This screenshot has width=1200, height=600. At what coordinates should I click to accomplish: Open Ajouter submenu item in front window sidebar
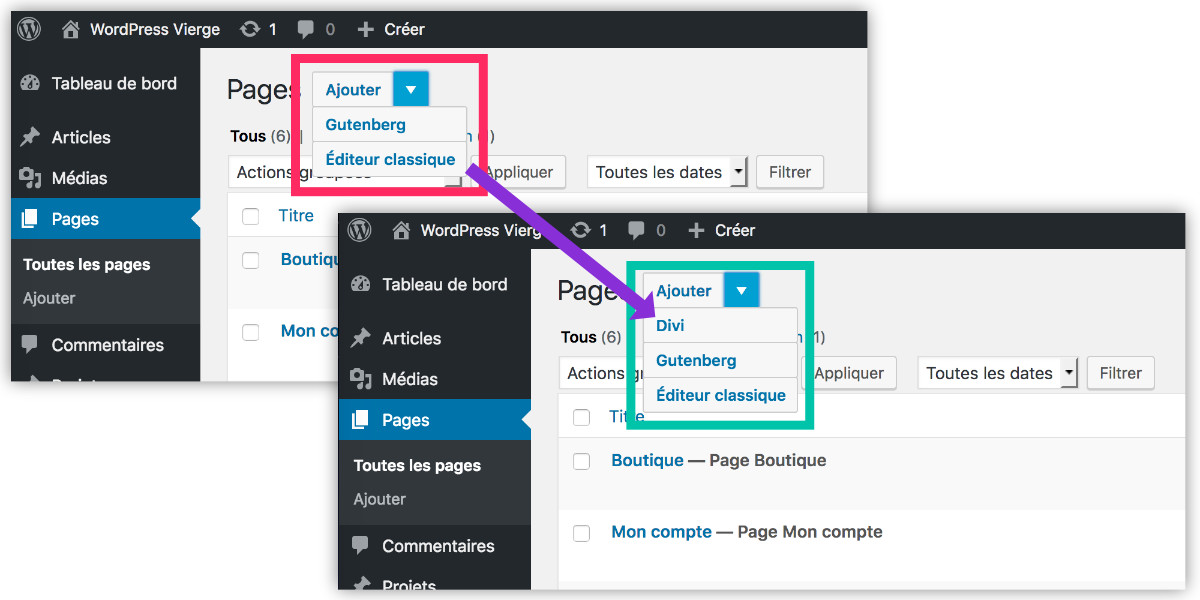pyautogui.click(x=380, y=499)
